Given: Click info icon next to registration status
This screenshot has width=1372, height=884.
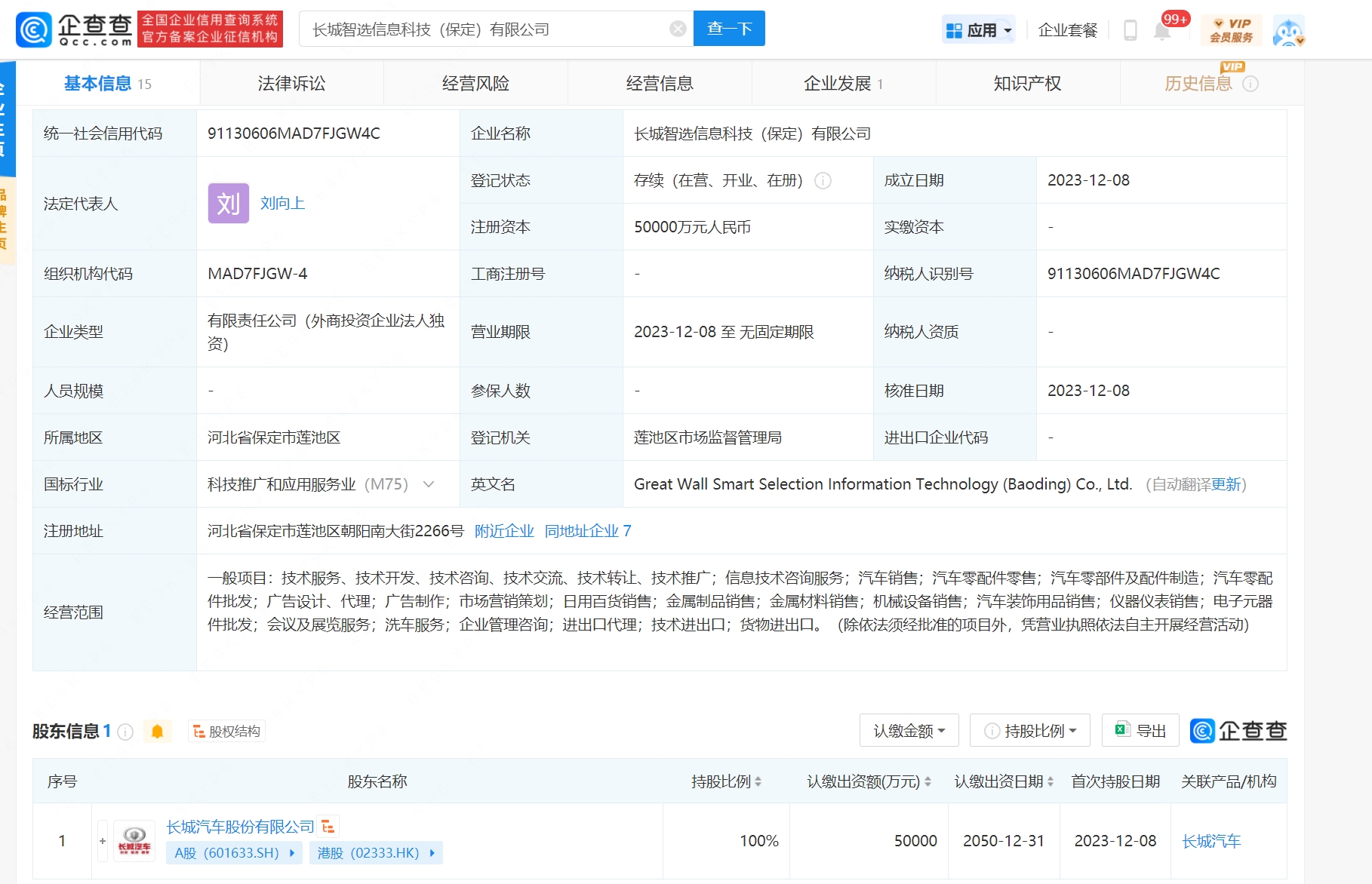Looking at the screenshot, I should (x=823, y=180).
